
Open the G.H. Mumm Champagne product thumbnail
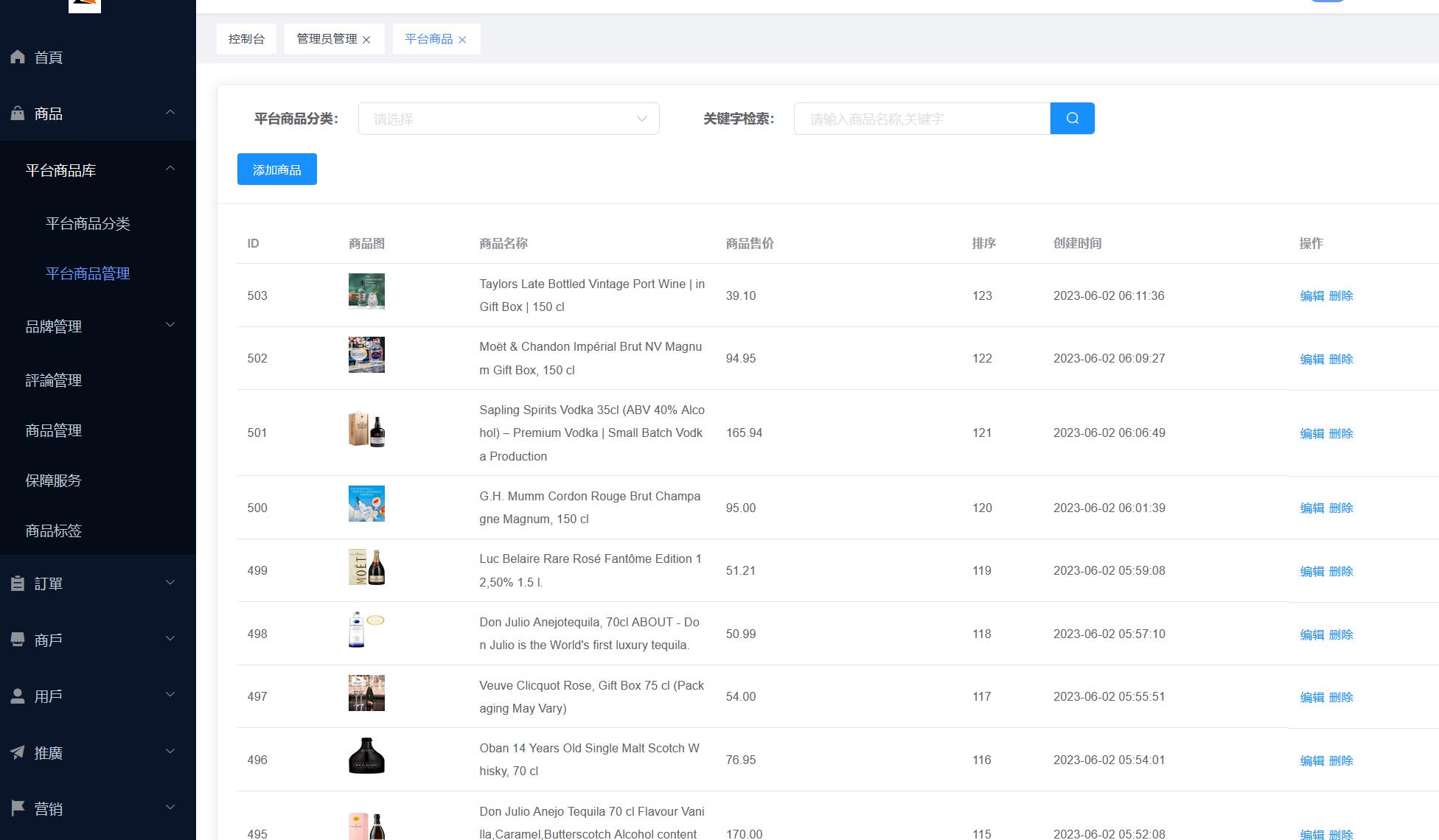[x=366, y=503]
